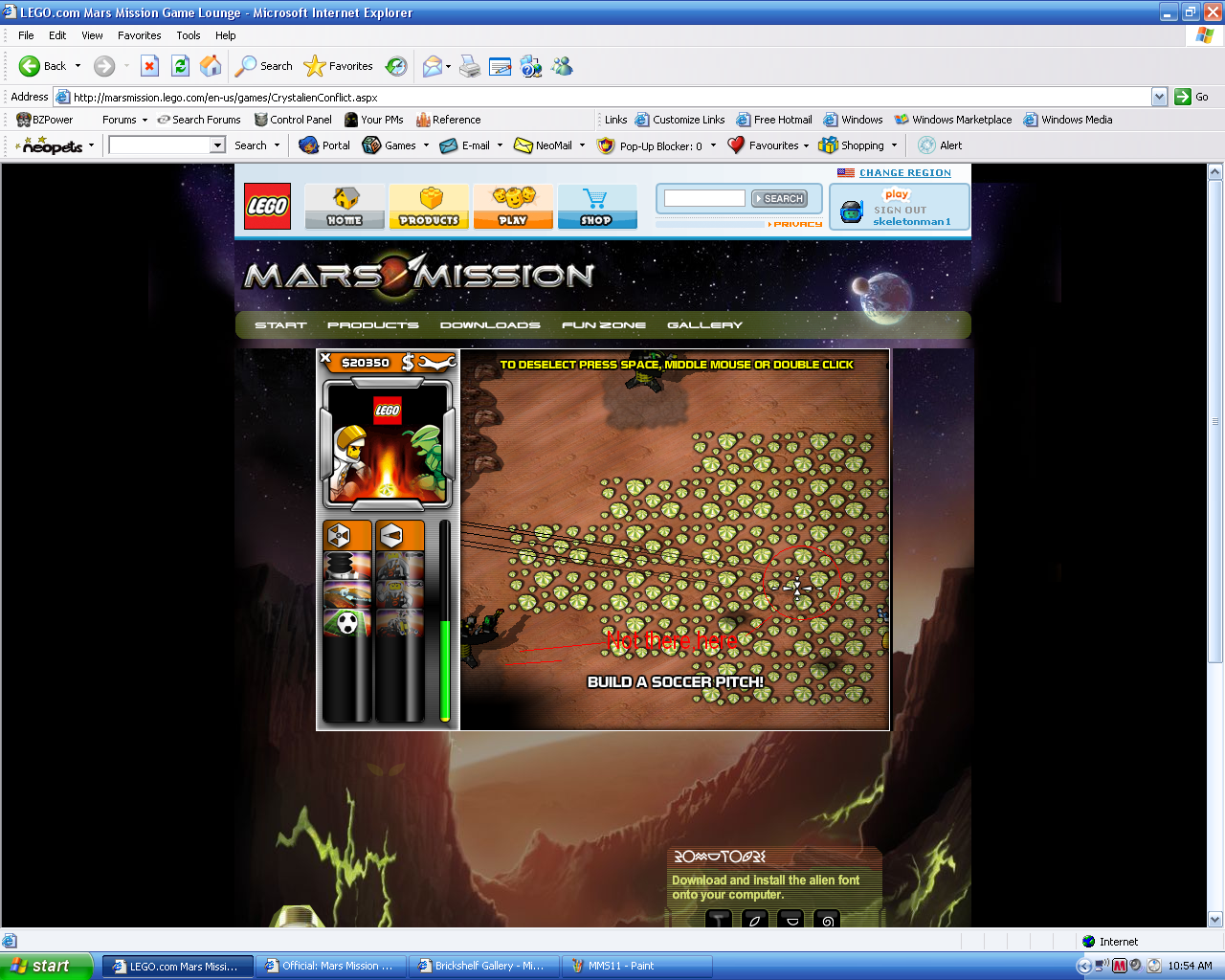Viewport: 1225px width, 980px height.
Task: Click the Mail envelope toolbar icon
Action: (x=433, y=66)
